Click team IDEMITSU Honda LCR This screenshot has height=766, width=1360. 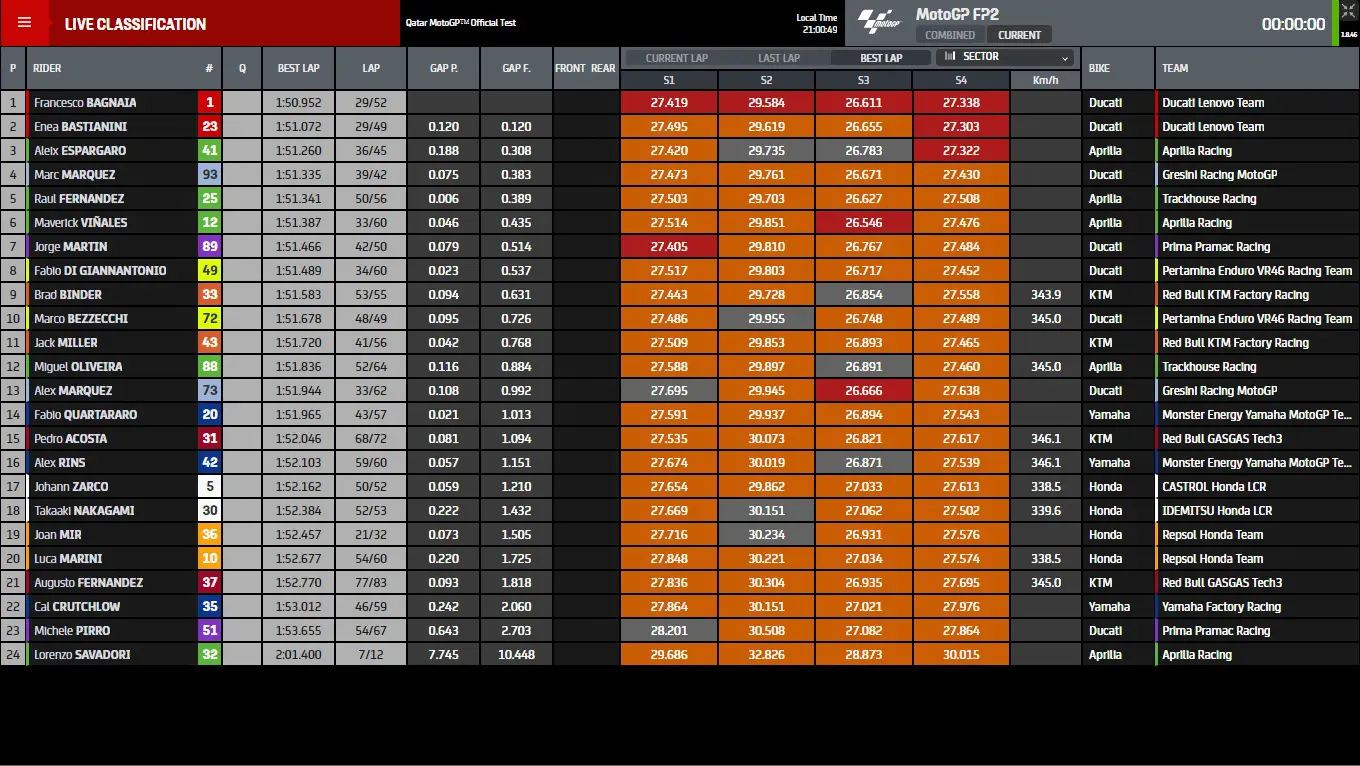pyautogui.click(x=1215, y=510)
